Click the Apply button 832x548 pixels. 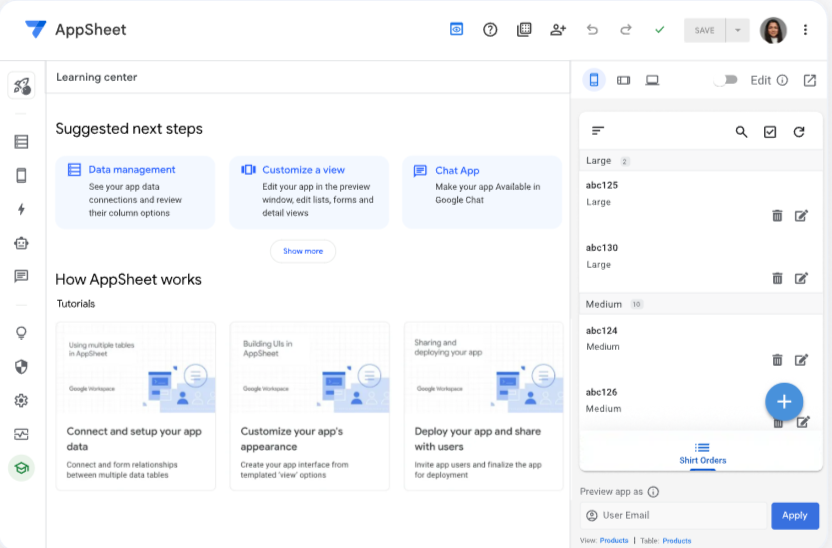point(795,516)
